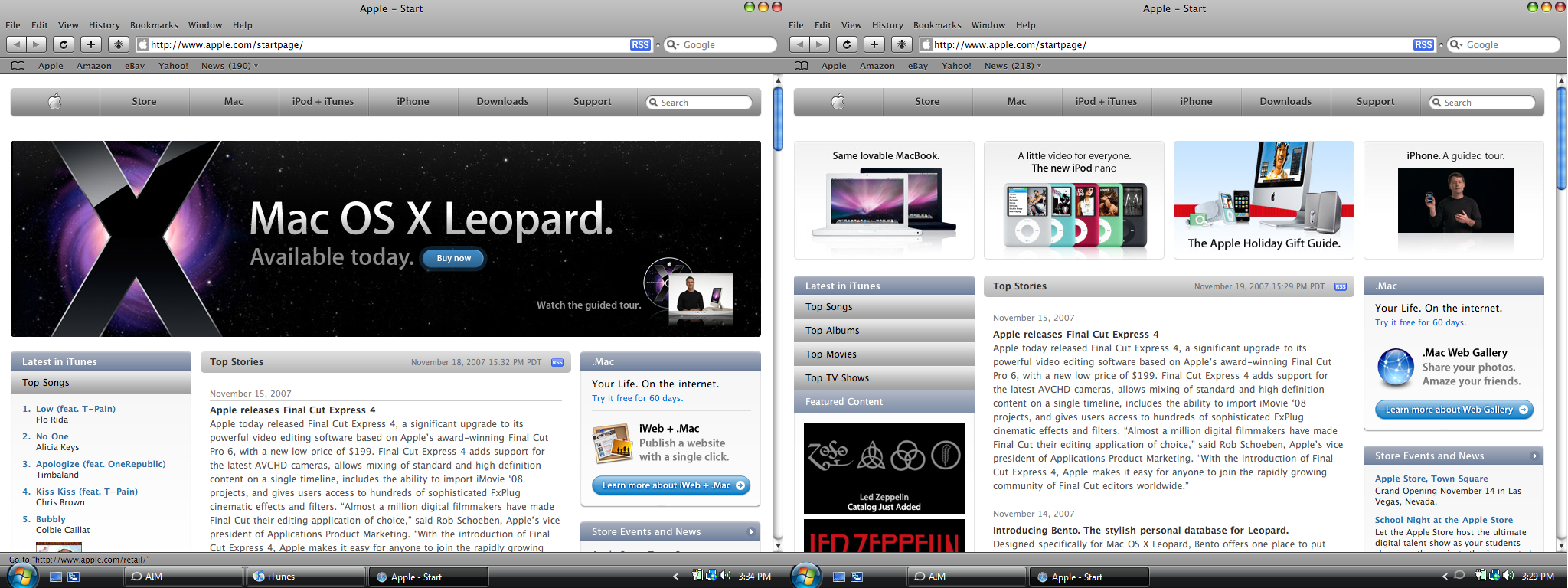
Task: Open the Bookmarks menu in the right Safari window
Action: click(x=937, y=25)
